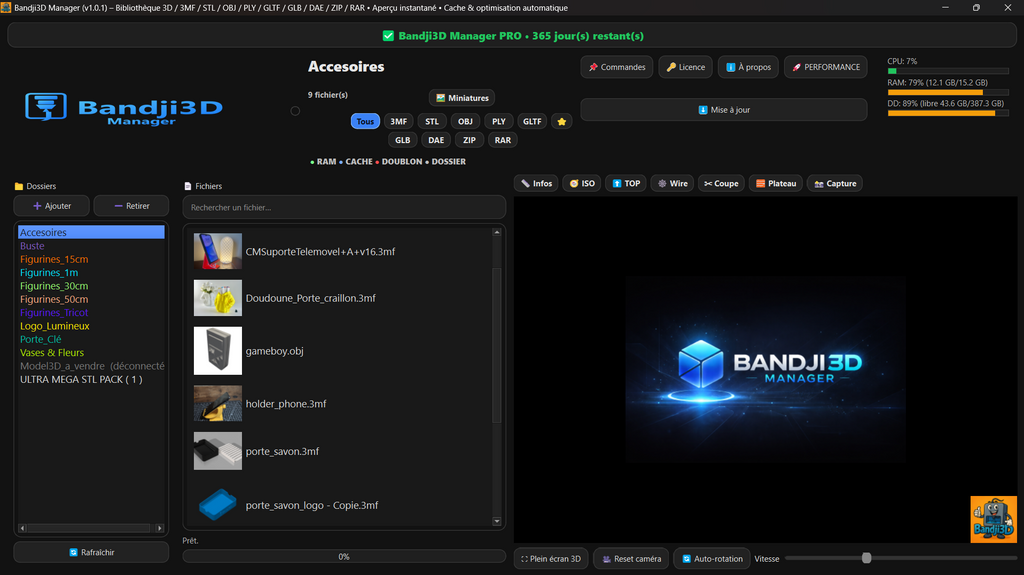The image size is (1024, 575).
Task: Take a Capture of the viewer
Action: coord(835,184)
